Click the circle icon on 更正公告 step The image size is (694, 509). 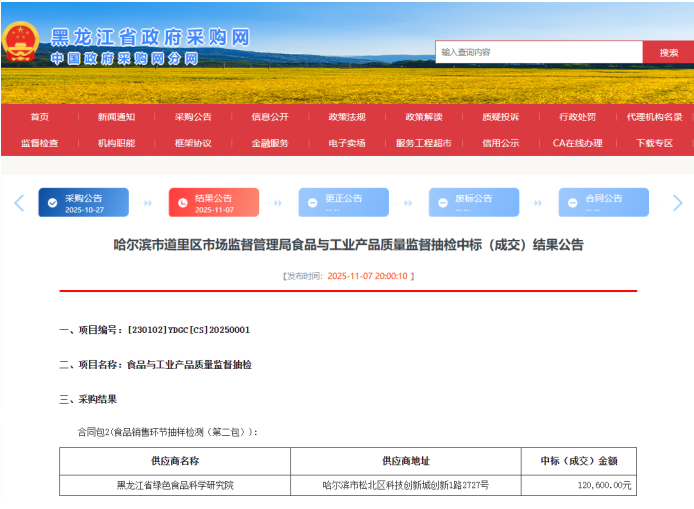coord(313,203)
